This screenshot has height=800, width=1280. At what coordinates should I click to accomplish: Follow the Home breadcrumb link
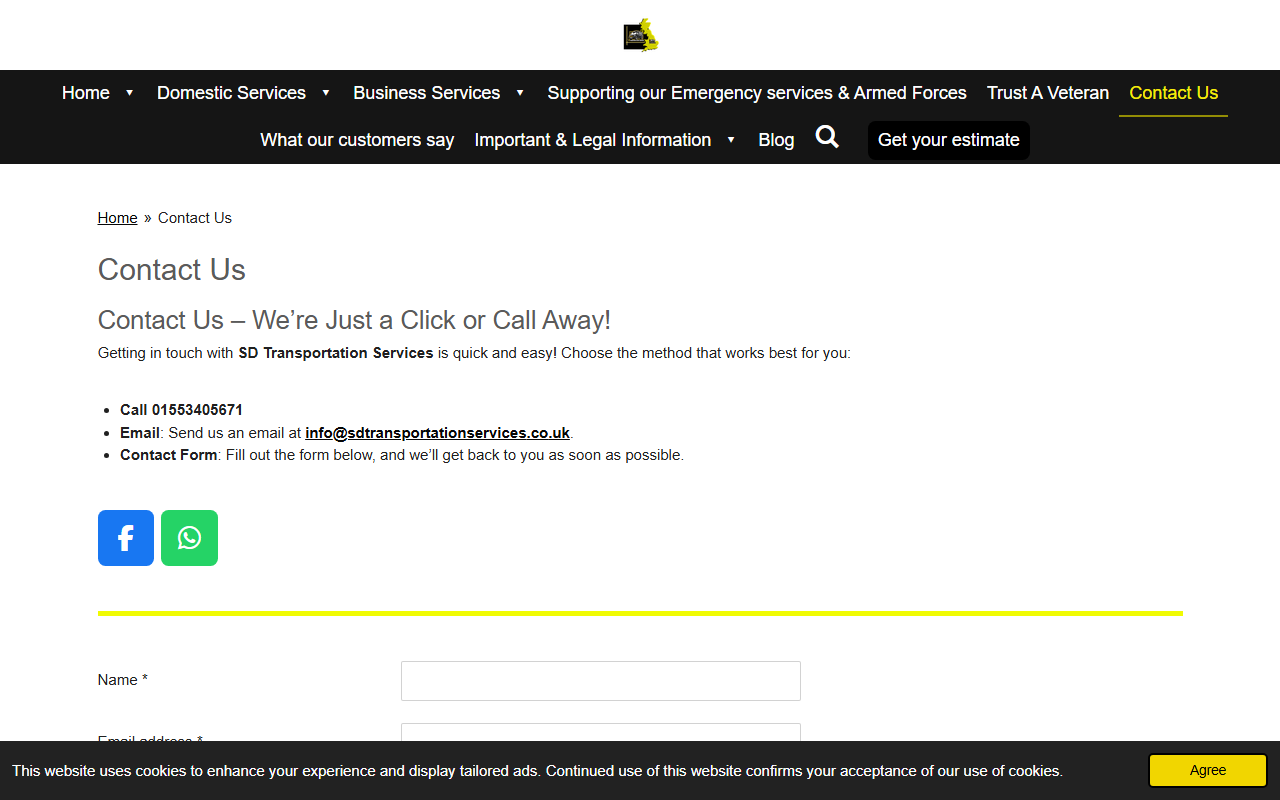coord(118,218)
